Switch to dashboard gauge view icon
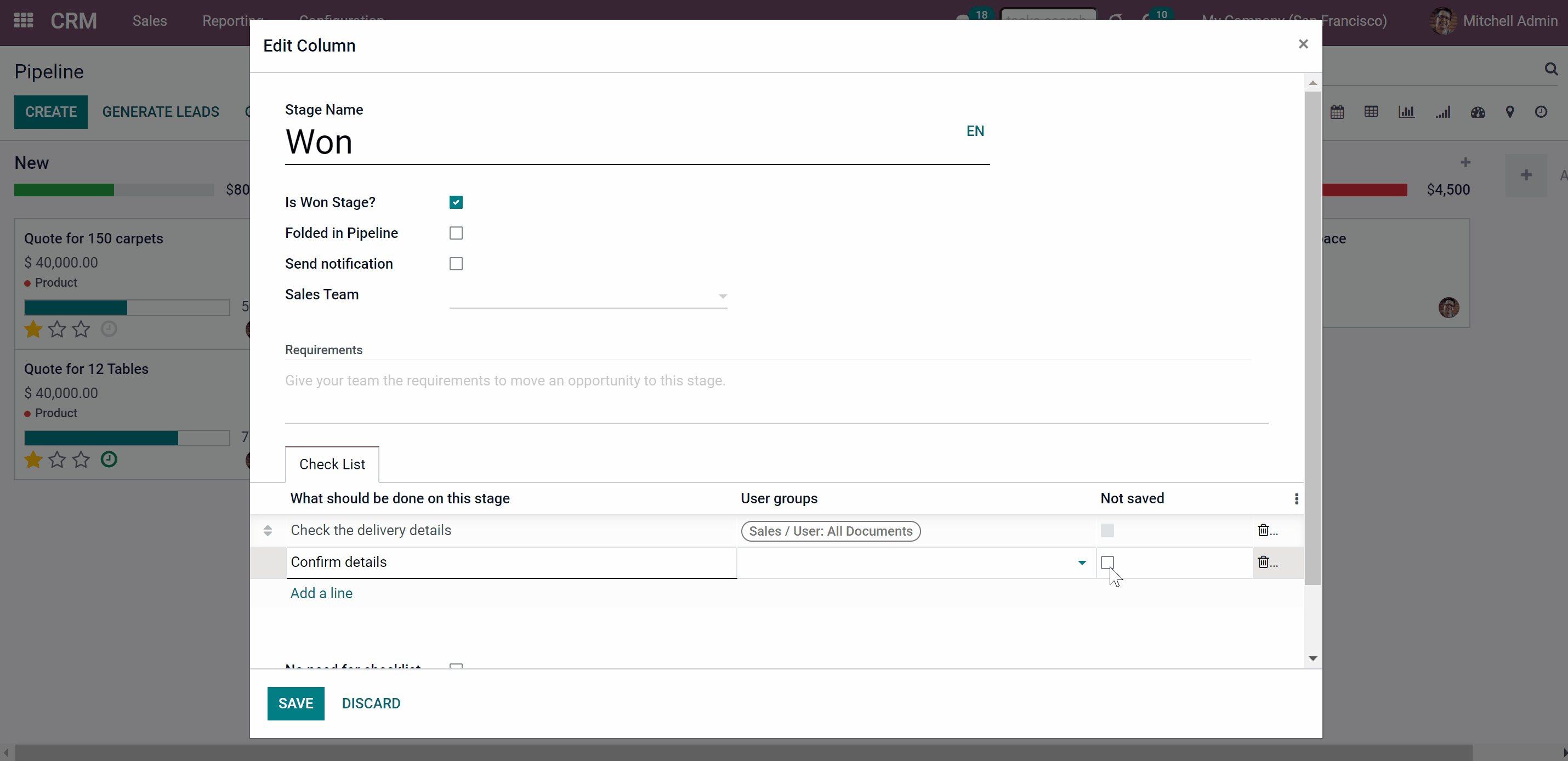Viewport: 1568px width, 761px height. (1478, 112)
